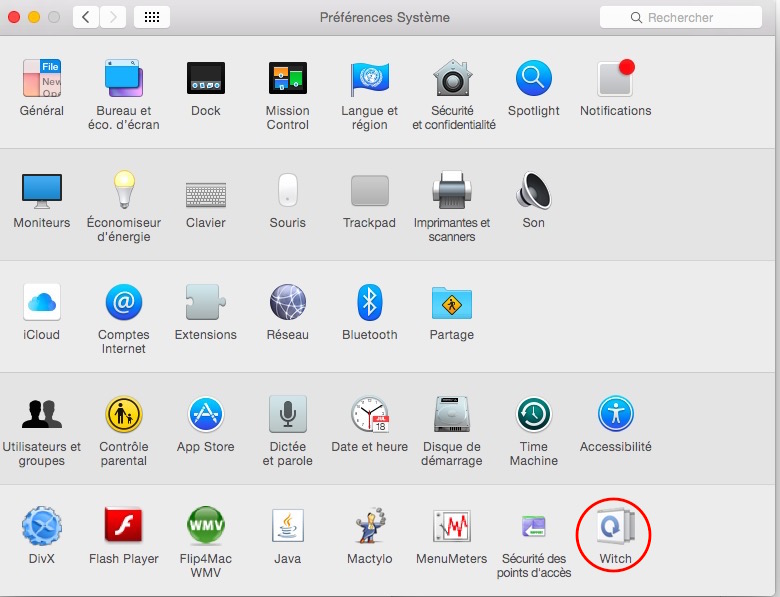The width and height of the screenshot is (780, 597).
Task: Open the Notifications preferences
Action: [x=615, y=78]
